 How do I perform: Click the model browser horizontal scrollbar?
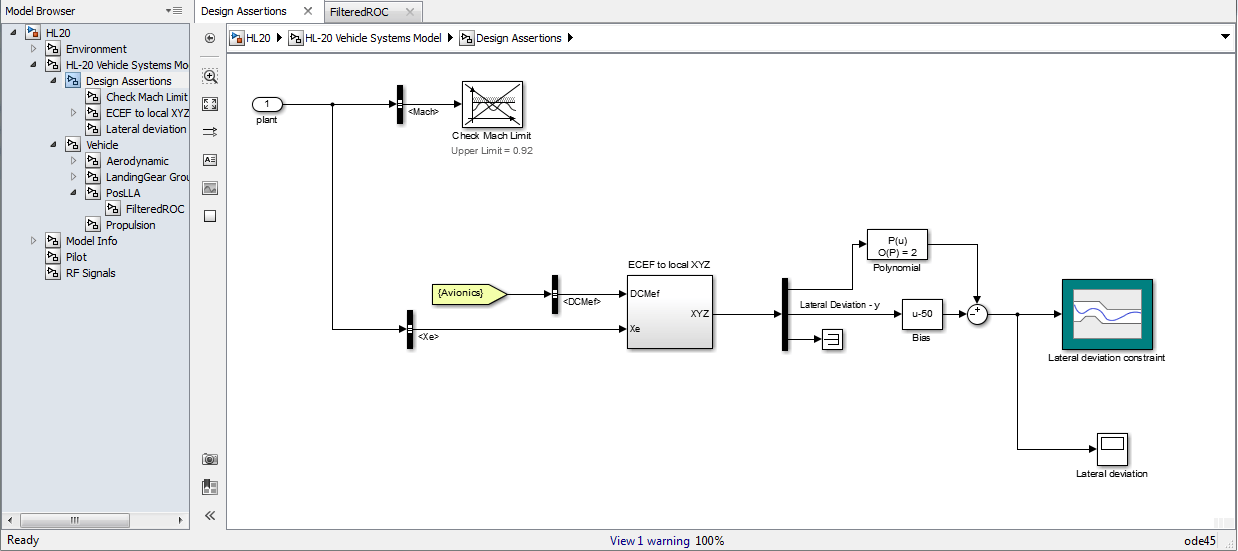pos(95,520)
